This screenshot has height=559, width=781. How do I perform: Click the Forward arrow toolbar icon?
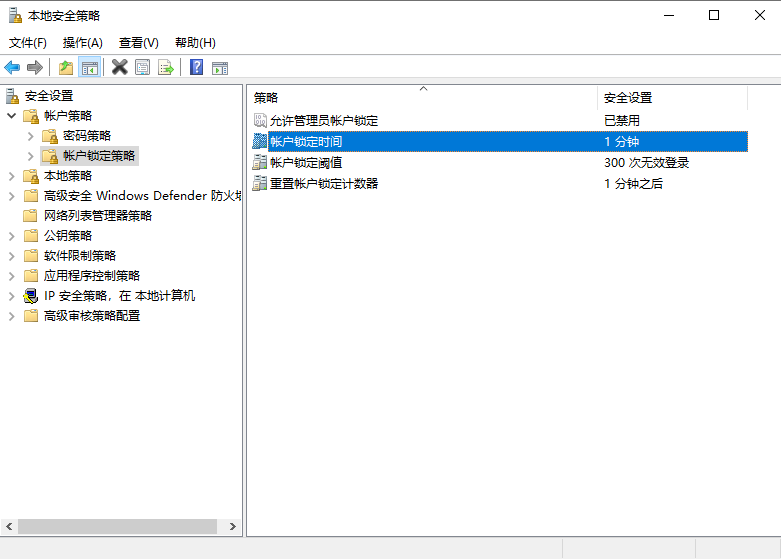click(x=35, y=67)
